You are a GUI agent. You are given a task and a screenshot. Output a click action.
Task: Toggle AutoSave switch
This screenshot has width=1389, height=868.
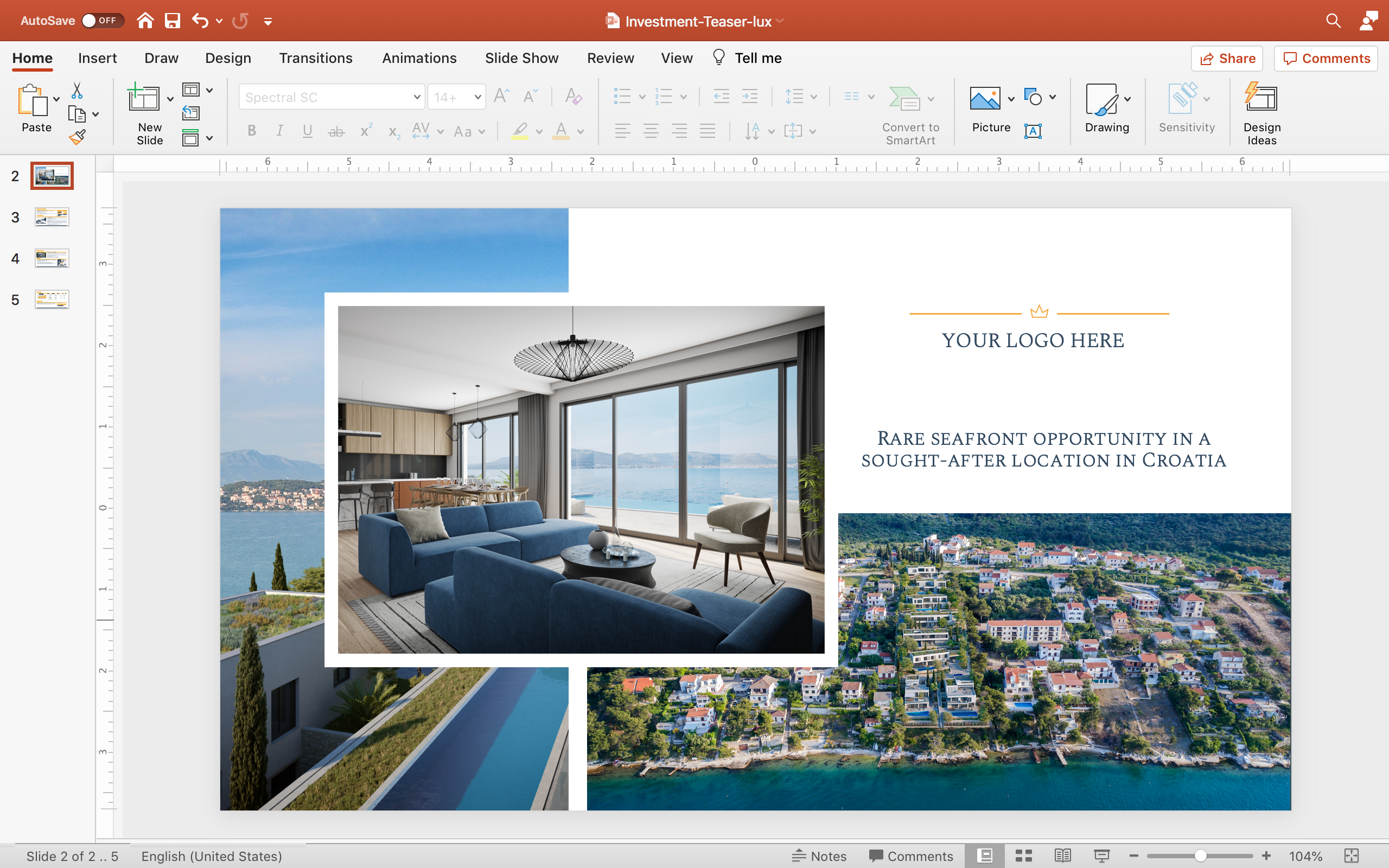tap(103, 21)
